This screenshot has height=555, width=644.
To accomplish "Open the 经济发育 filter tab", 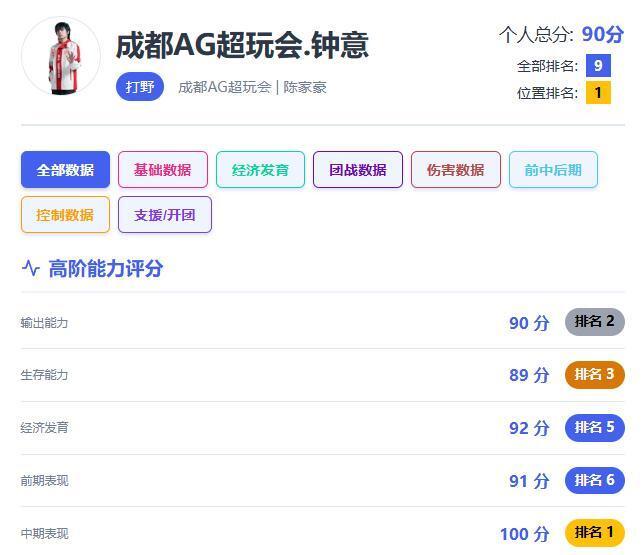I will [x=260, y=170].
